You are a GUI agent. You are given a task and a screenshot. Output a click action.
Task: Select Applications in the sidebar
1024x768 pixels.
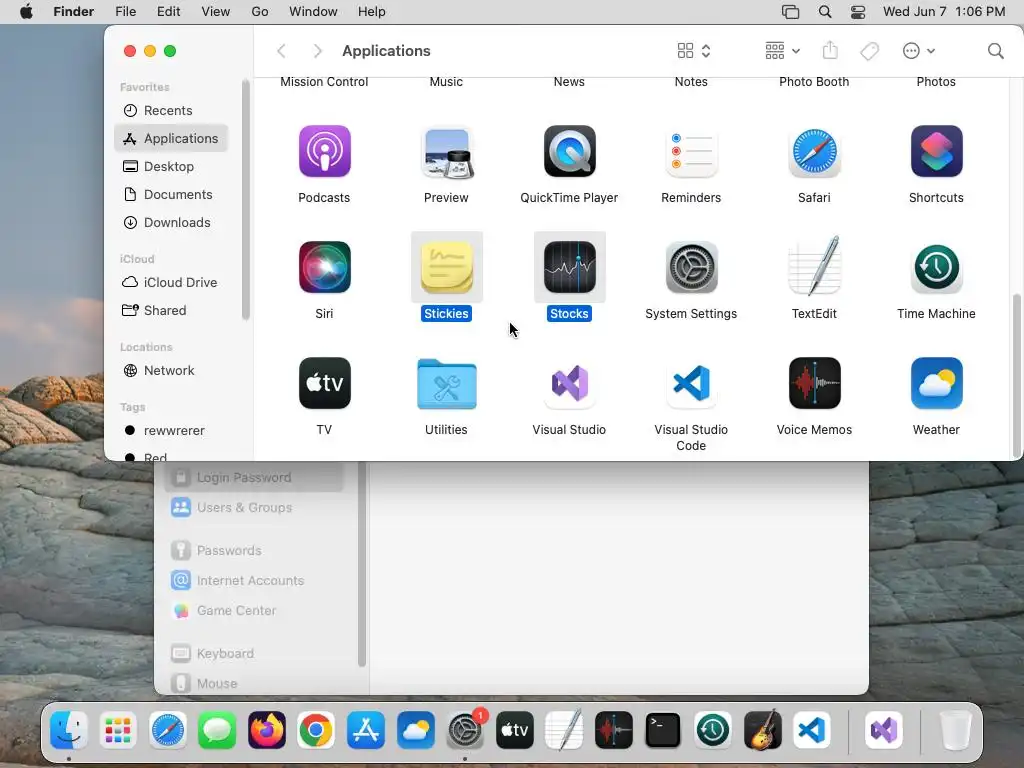click(170, 138)
